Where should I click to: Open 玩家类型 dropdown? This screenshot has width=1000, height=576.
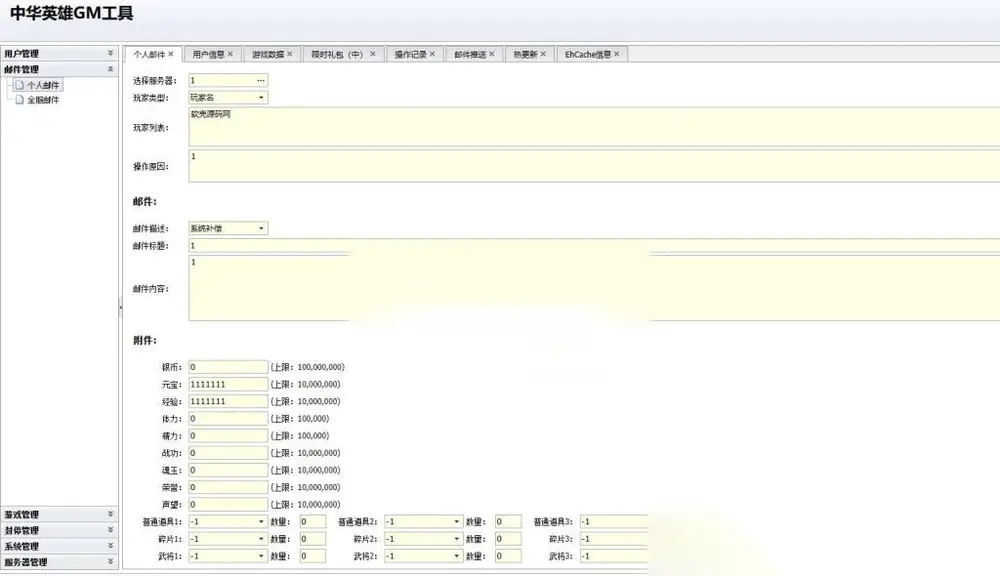[261, 98]
